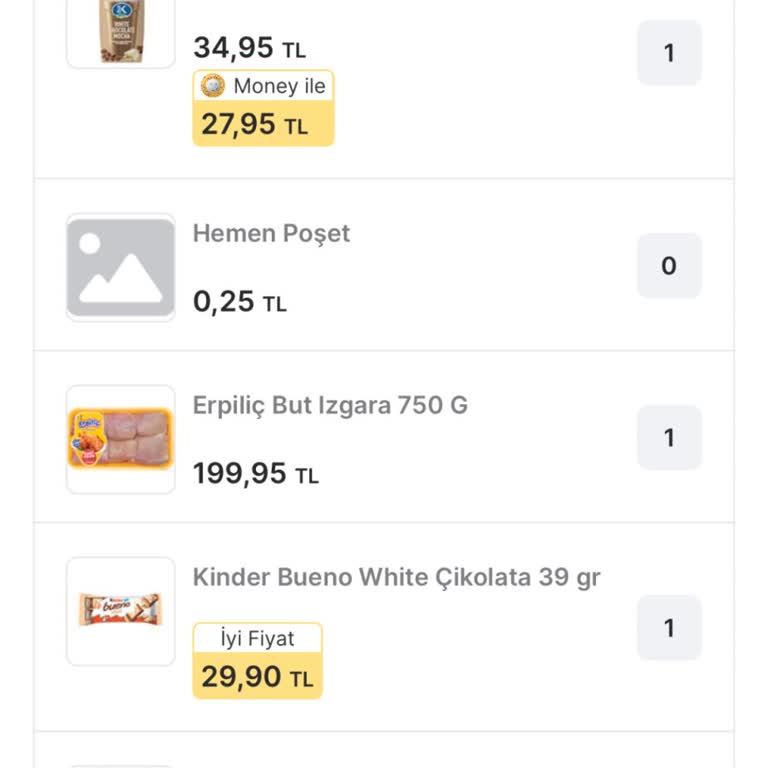Screen dimensions: 768x768
Task: Open the Erpiliç But Izgara product image
Action: (121, 439)
